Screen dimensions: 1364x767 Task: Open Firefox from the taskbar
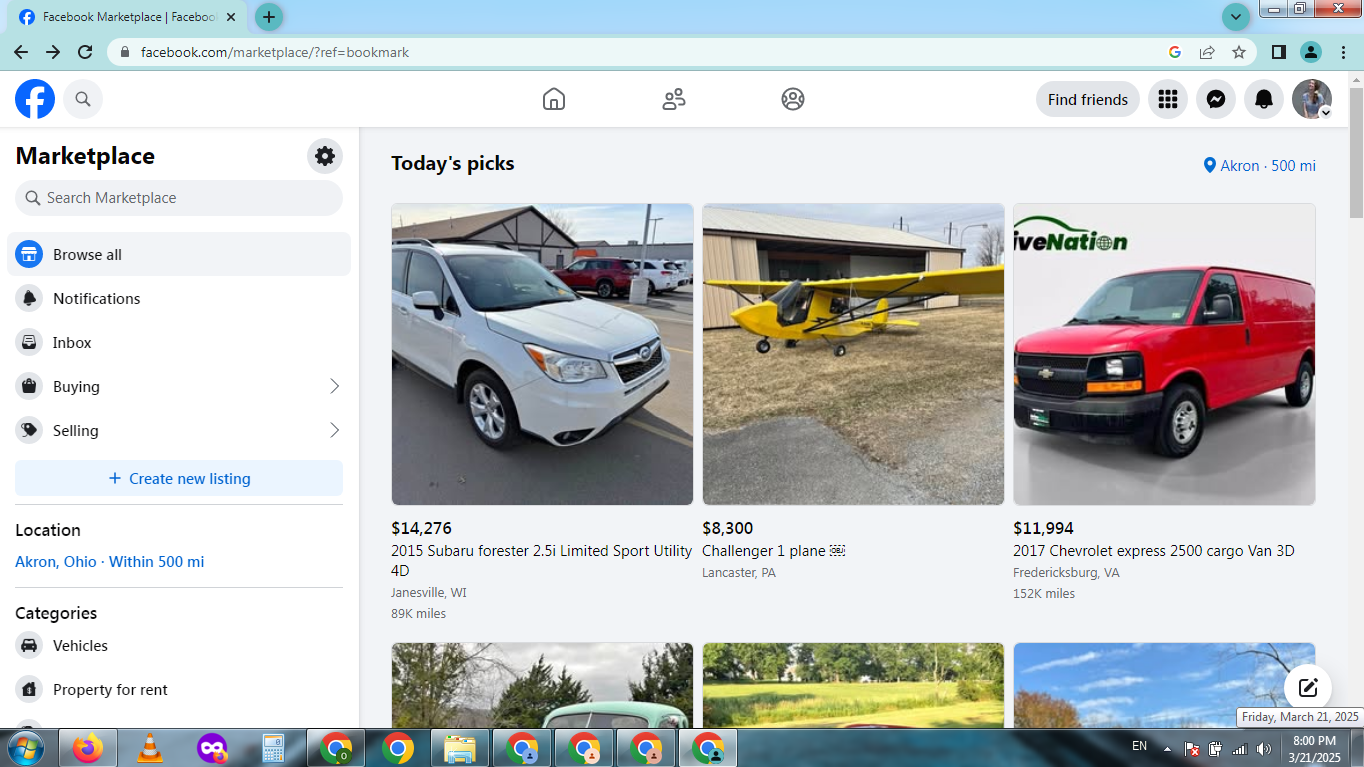pyautogui.click(x=88, y=748)
